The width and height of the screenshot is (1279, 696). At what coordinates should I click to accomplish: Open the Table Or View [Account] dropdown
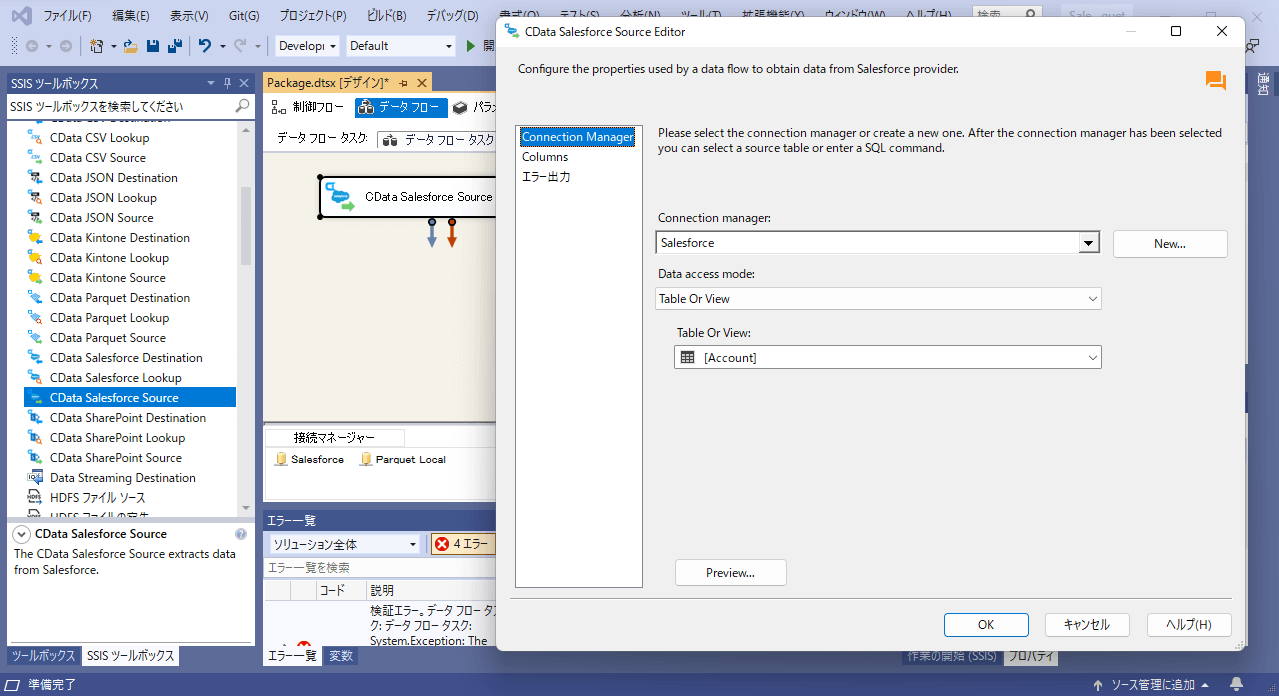click(1092, 358)
